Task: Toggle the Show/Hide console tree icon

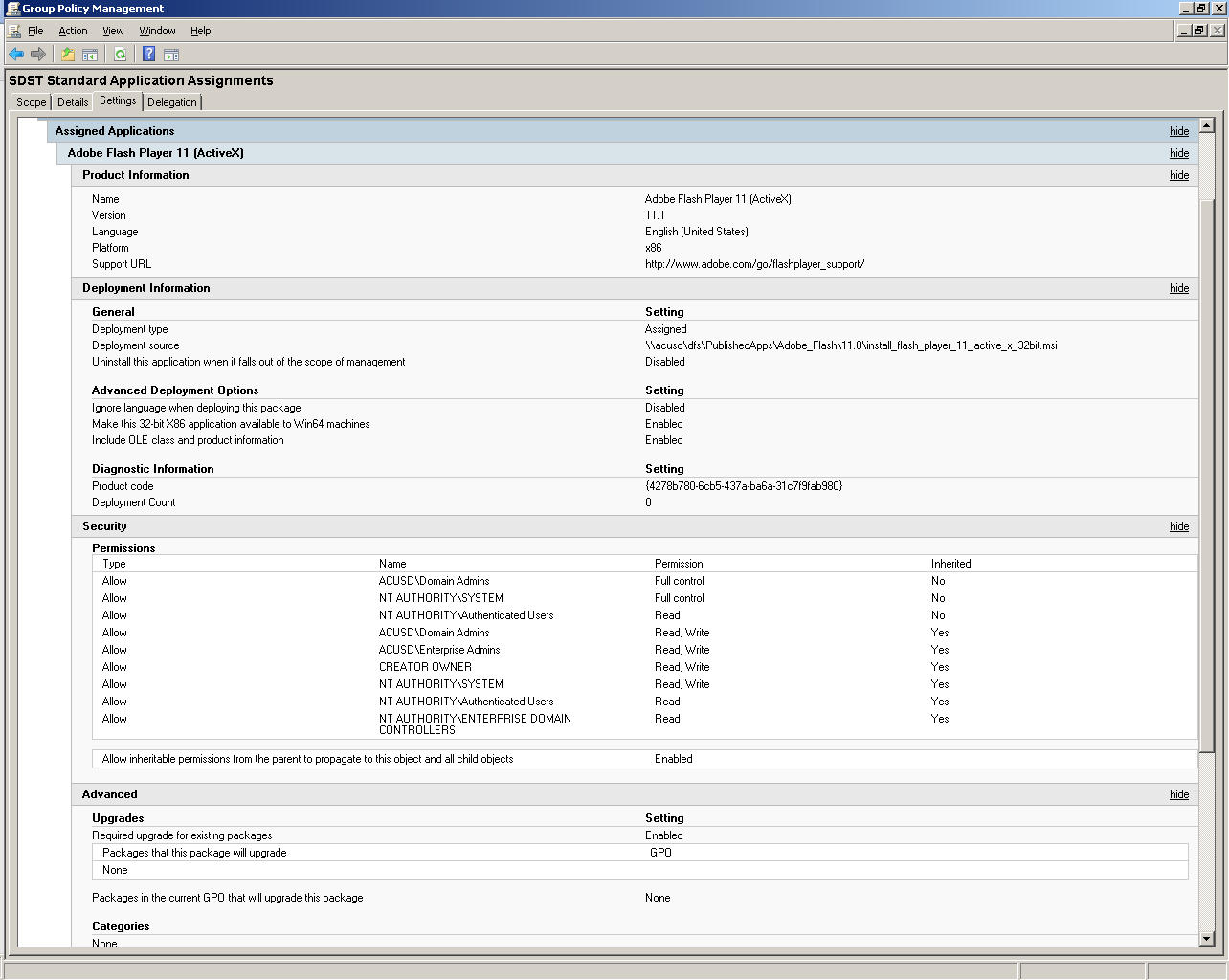Action: [89, 54]
